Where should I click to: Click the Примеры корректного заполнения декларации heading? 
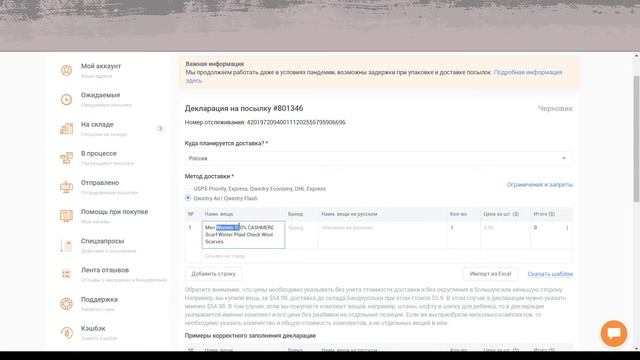tap(250, 336)
